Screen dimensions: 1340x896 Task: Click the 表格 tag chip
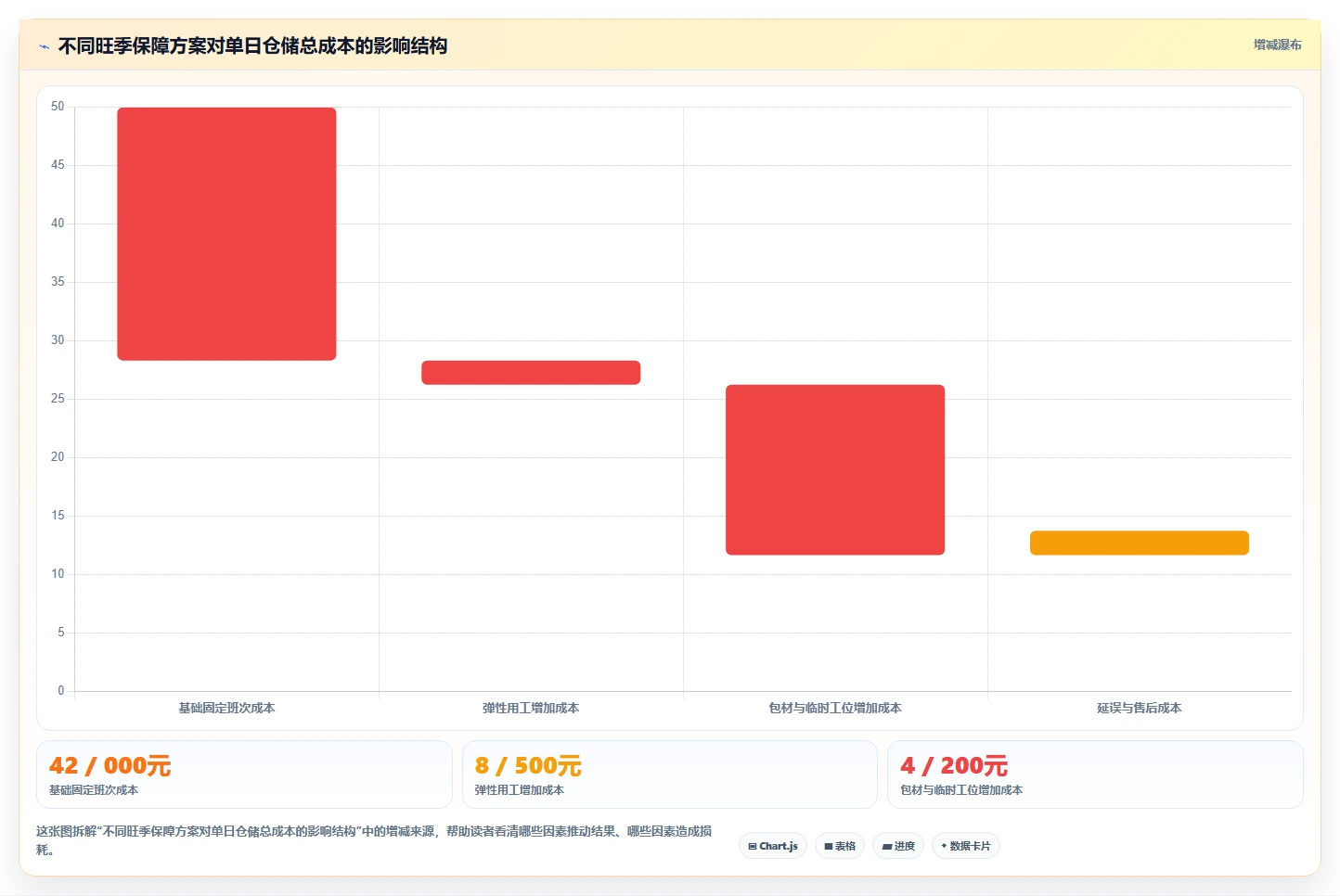click(840, 846)
